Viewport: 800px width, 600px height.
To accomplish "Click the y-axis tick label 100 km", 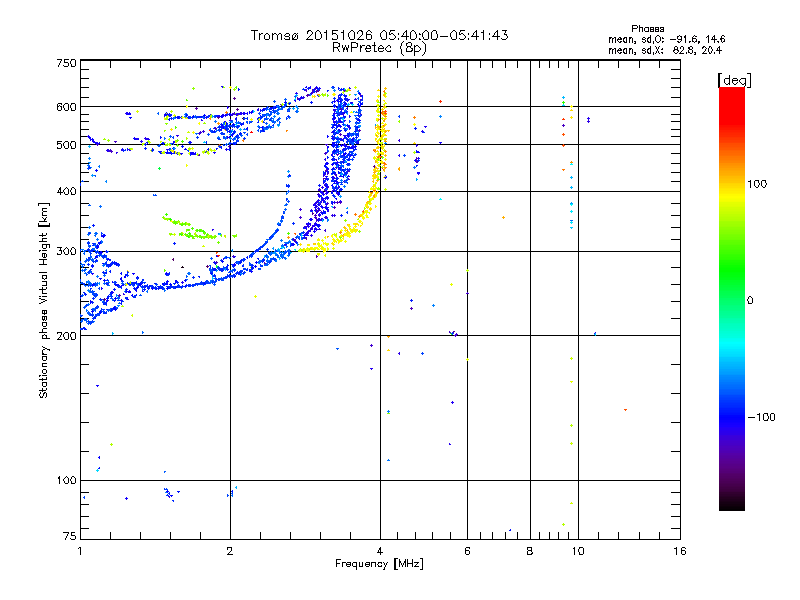I will click(66, 481).
